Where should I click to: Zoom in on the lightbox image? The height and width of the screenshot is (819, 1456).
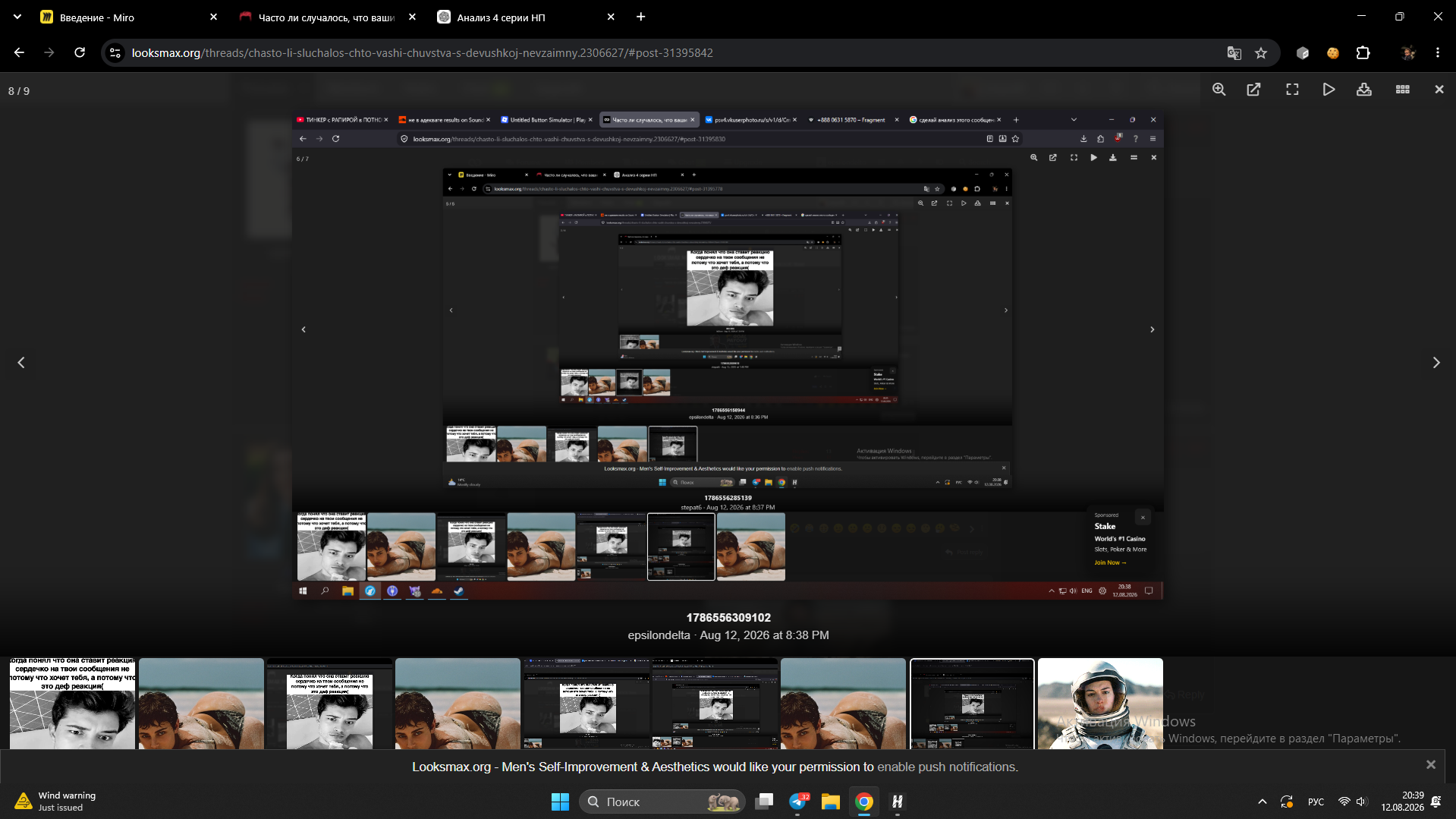tap(1219, 90)
